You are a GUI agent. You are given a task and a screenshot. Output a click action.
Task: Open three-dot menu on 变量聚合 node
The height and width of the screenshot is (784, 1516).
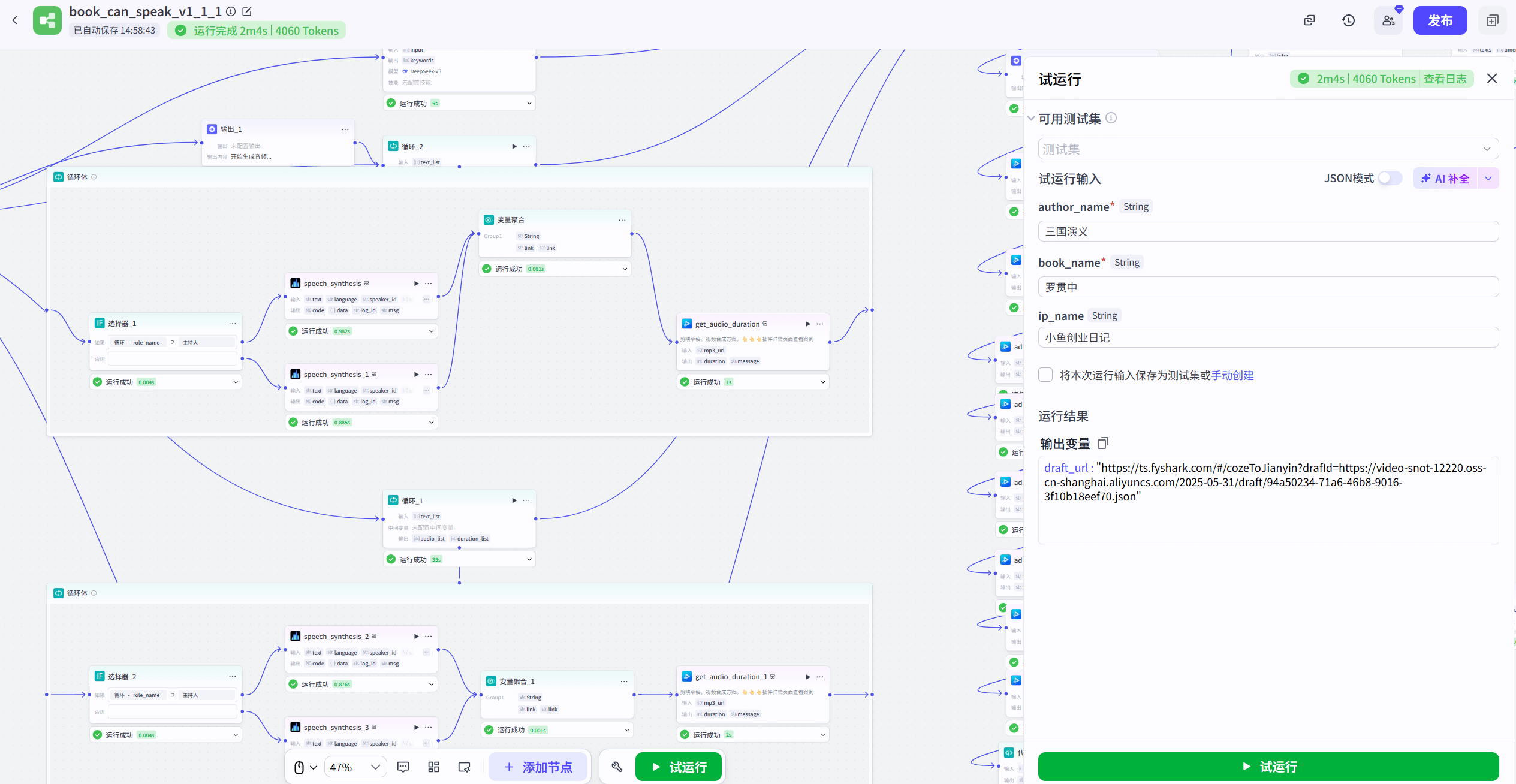(622, 220)
